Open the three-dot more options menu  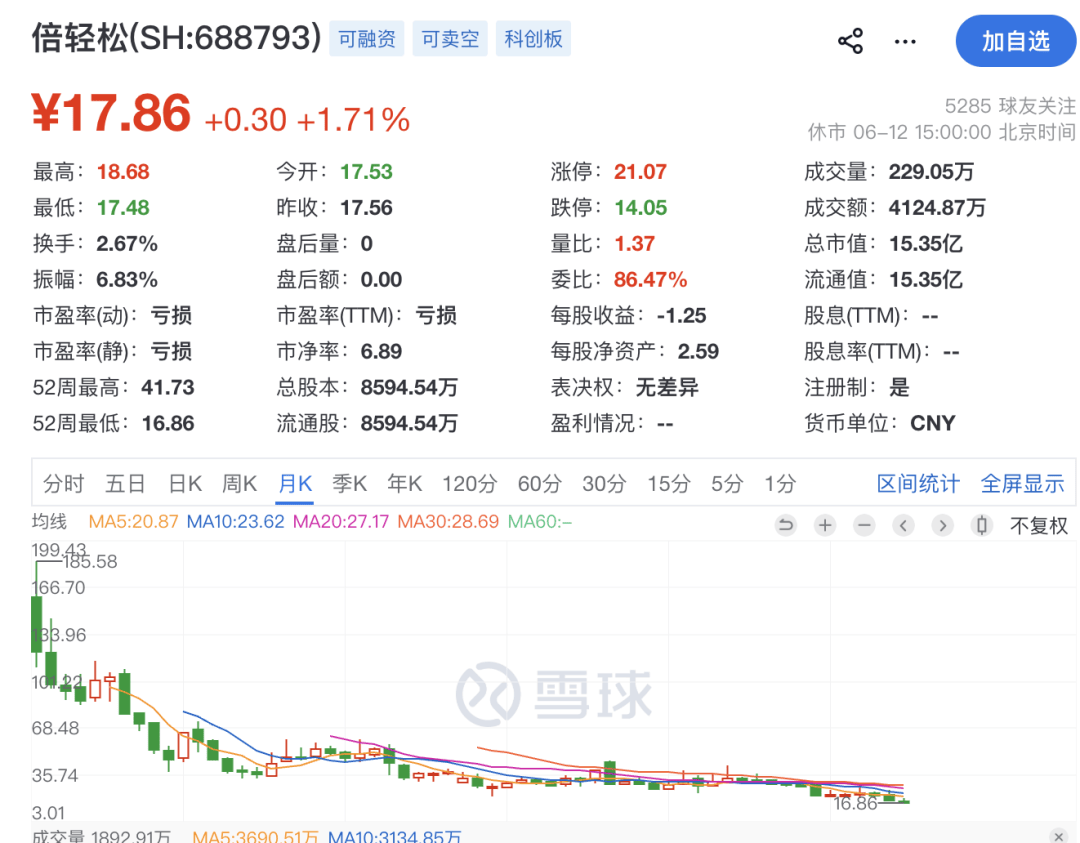905,42
